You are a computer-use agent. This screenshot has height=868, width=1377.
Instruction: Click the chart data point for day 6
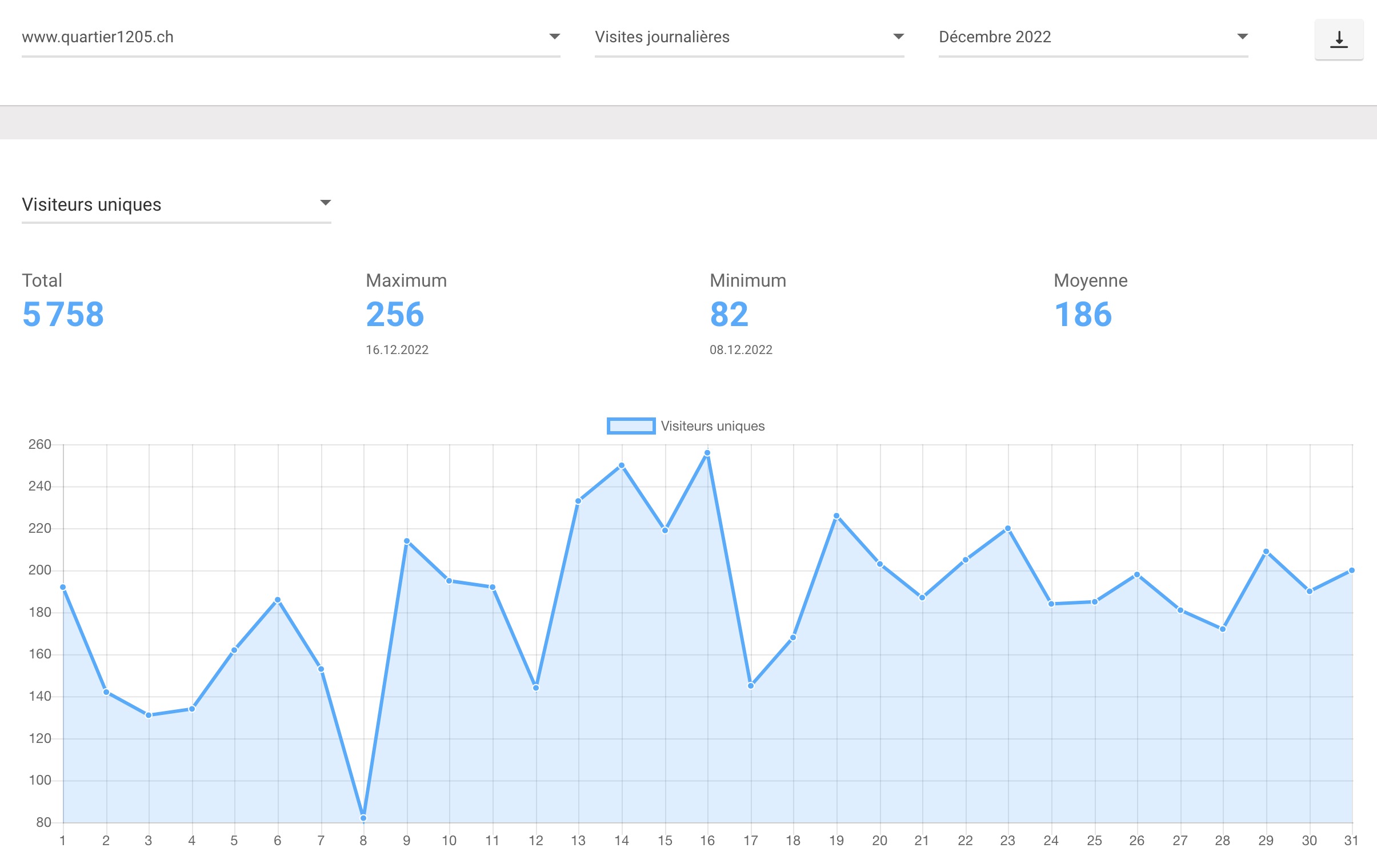(277, 600)
